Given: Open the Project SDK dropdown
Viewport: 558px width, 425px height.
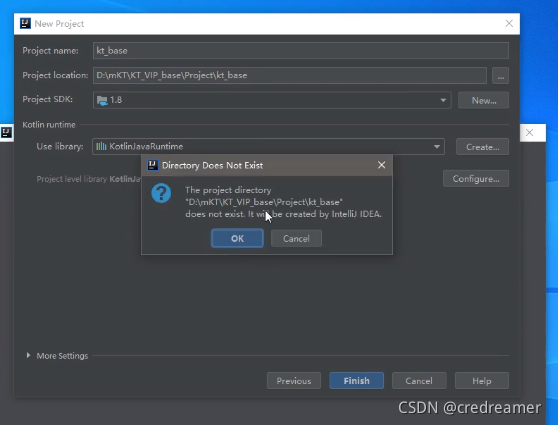Looking at the screenshot, I should tap(272, 100).
